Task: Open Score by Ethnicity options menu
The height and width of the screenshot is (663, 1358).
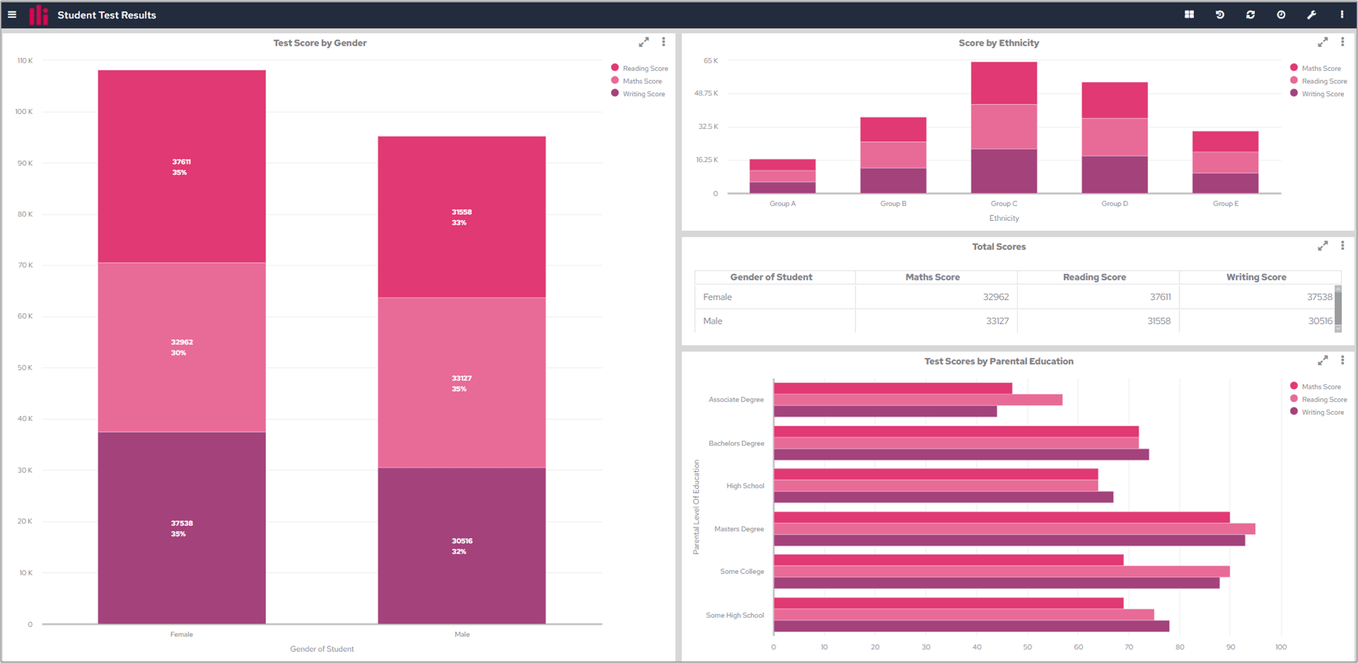Action: pos(1342,42)
